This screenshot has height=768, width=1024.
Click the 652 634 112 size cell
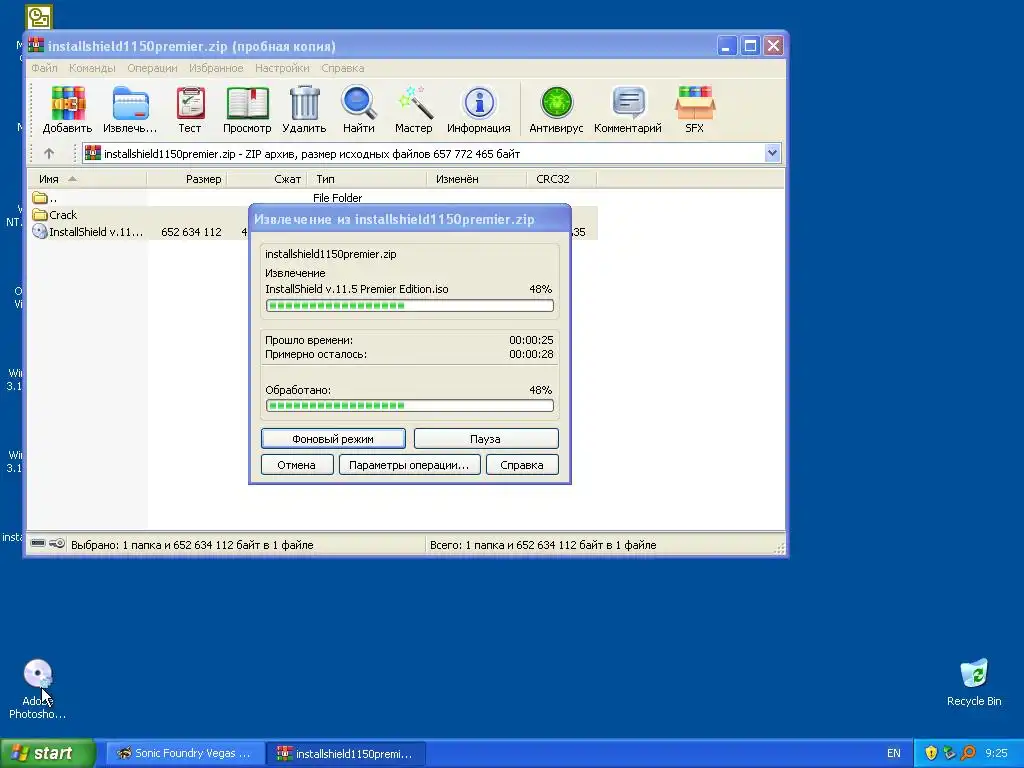[191, 232]
